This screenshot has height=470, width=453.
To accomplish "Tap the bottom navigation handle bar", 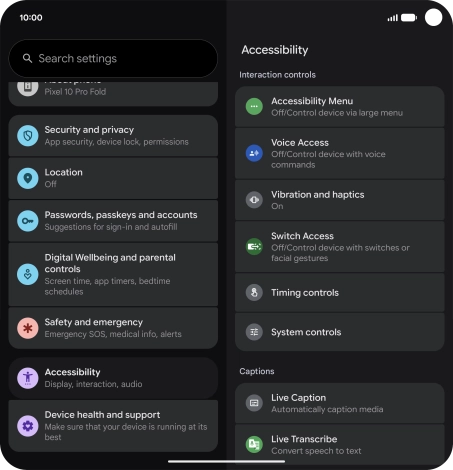I will point(227,462).
